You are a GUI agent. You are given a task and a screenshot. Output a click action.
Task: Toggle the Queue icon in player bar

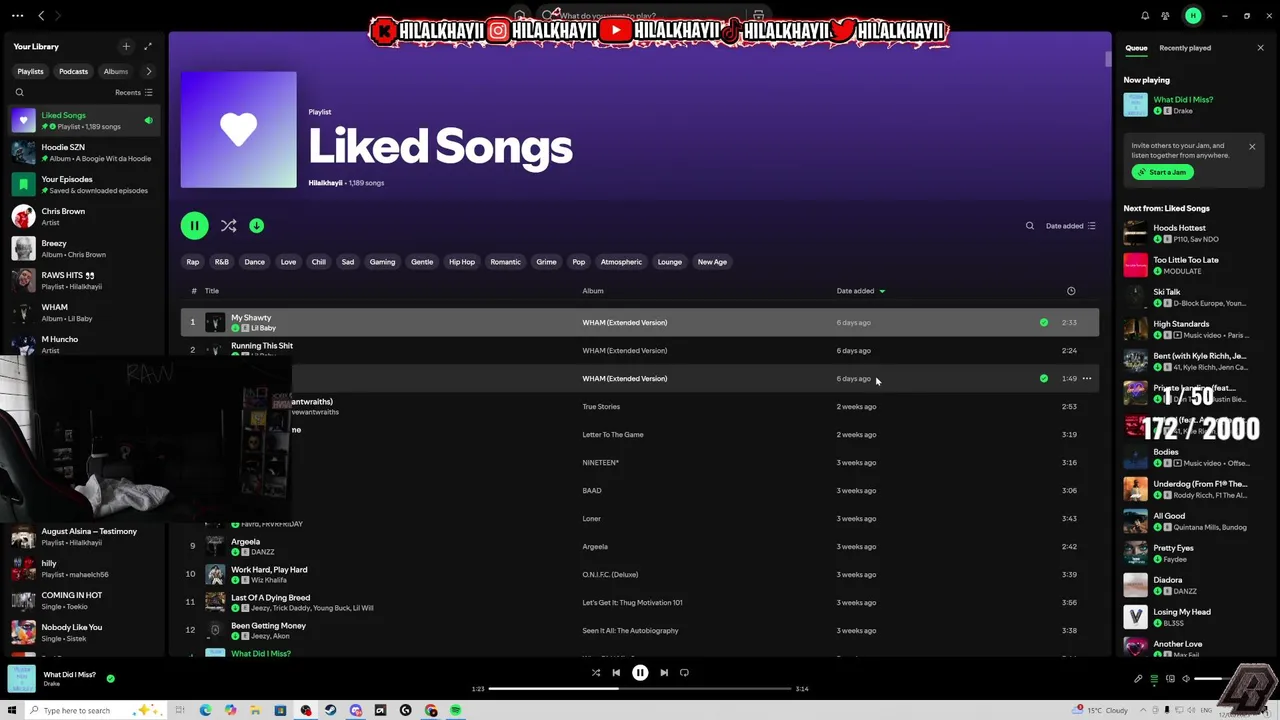tap(1154, 679)
